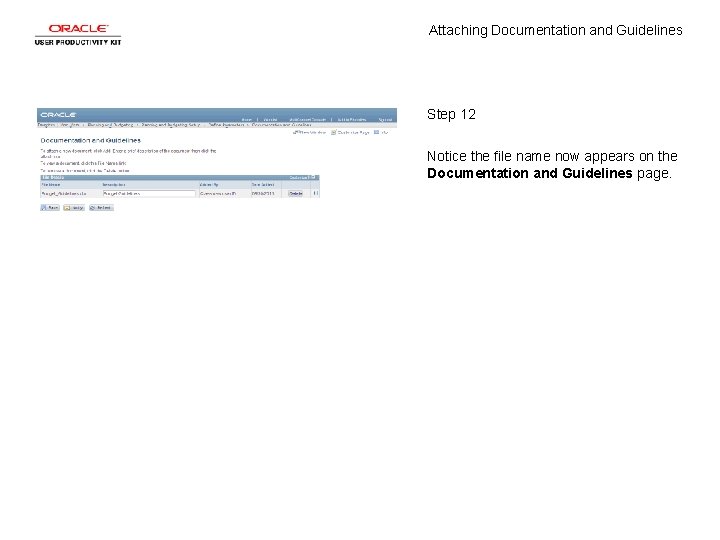Click the Budget_Guidelines file name link
The width and height of the screenshot is (720, 540).
(x=64, y=194)
